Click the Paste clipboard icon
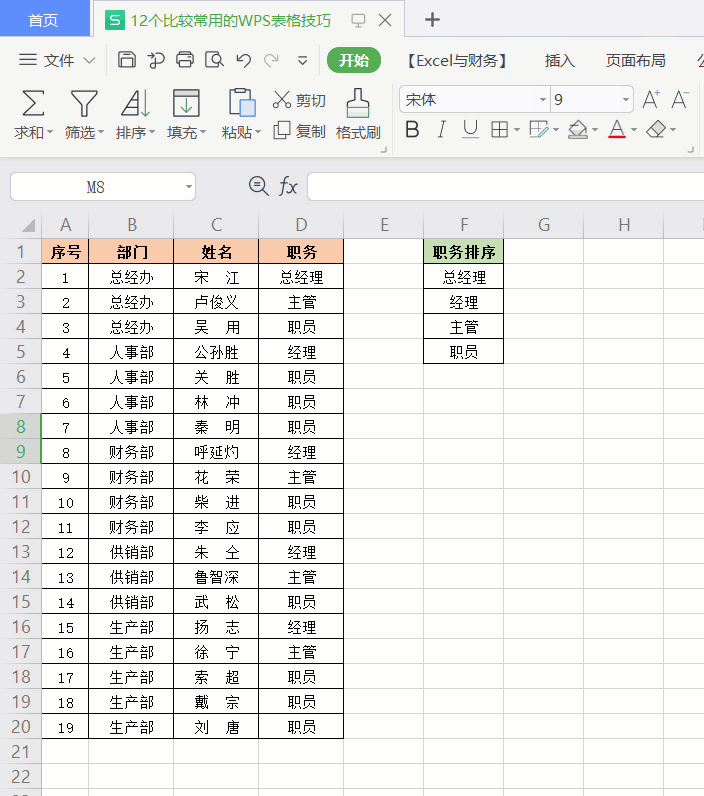This screenshot has width=704, height=796. click(x=241, y=103)
